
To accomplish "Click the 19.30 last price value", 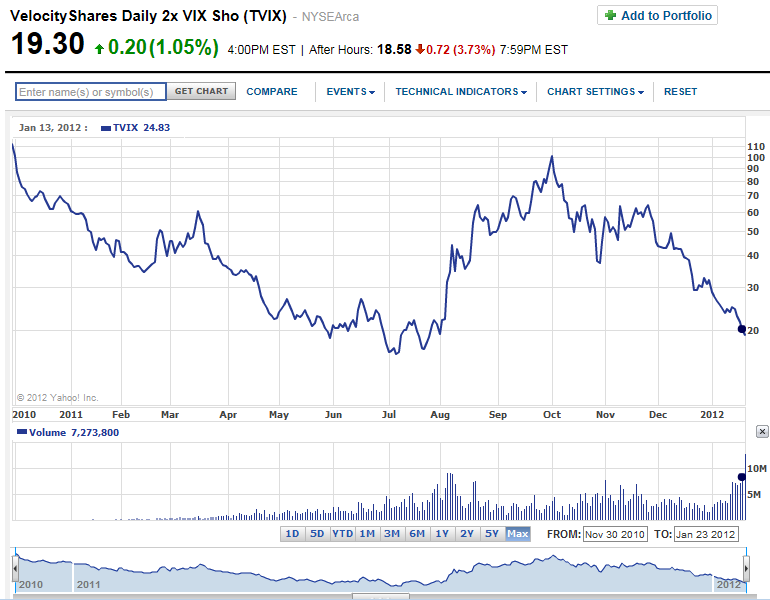I will pos(48,43).
